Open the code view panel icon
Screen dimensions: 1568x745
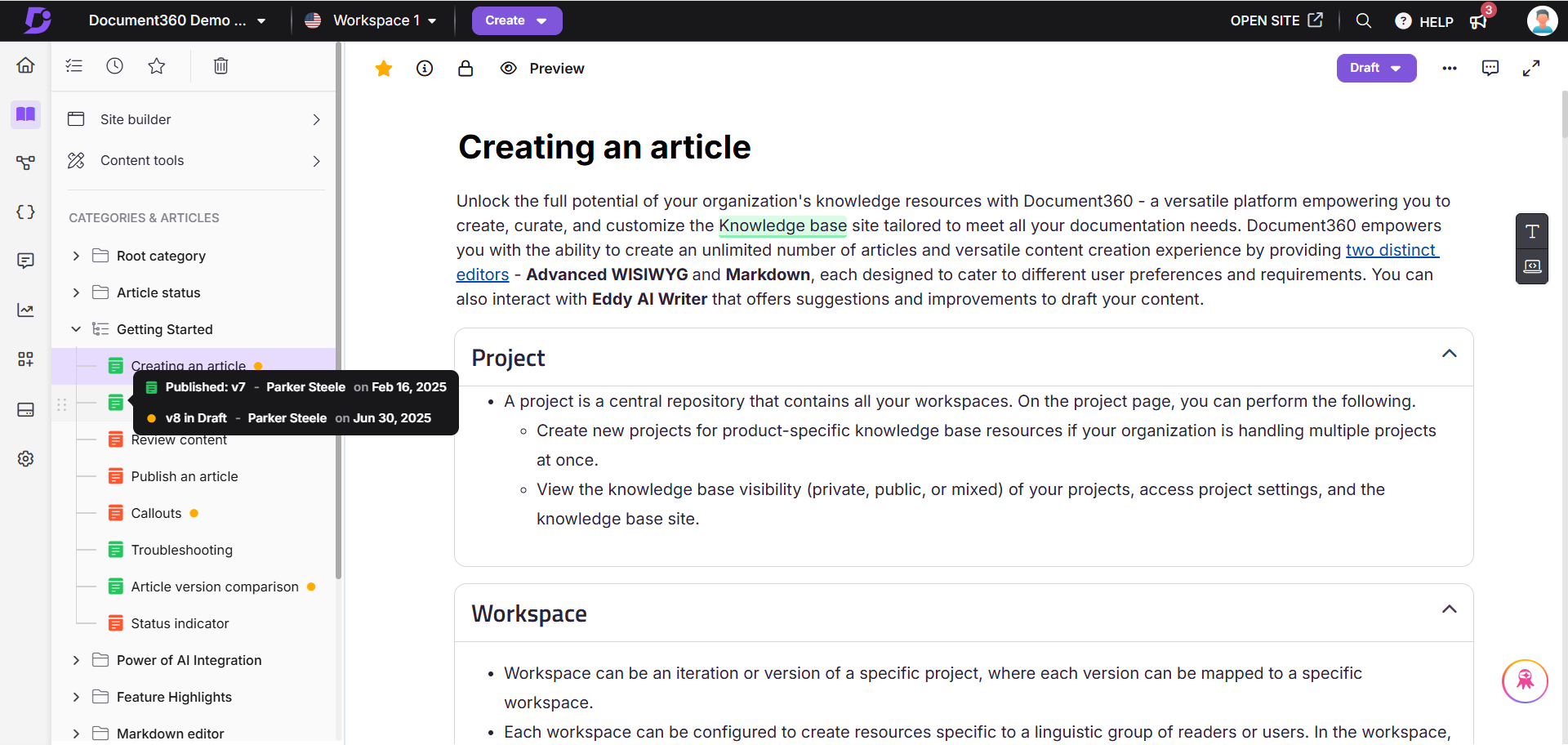click(1532, 266)
